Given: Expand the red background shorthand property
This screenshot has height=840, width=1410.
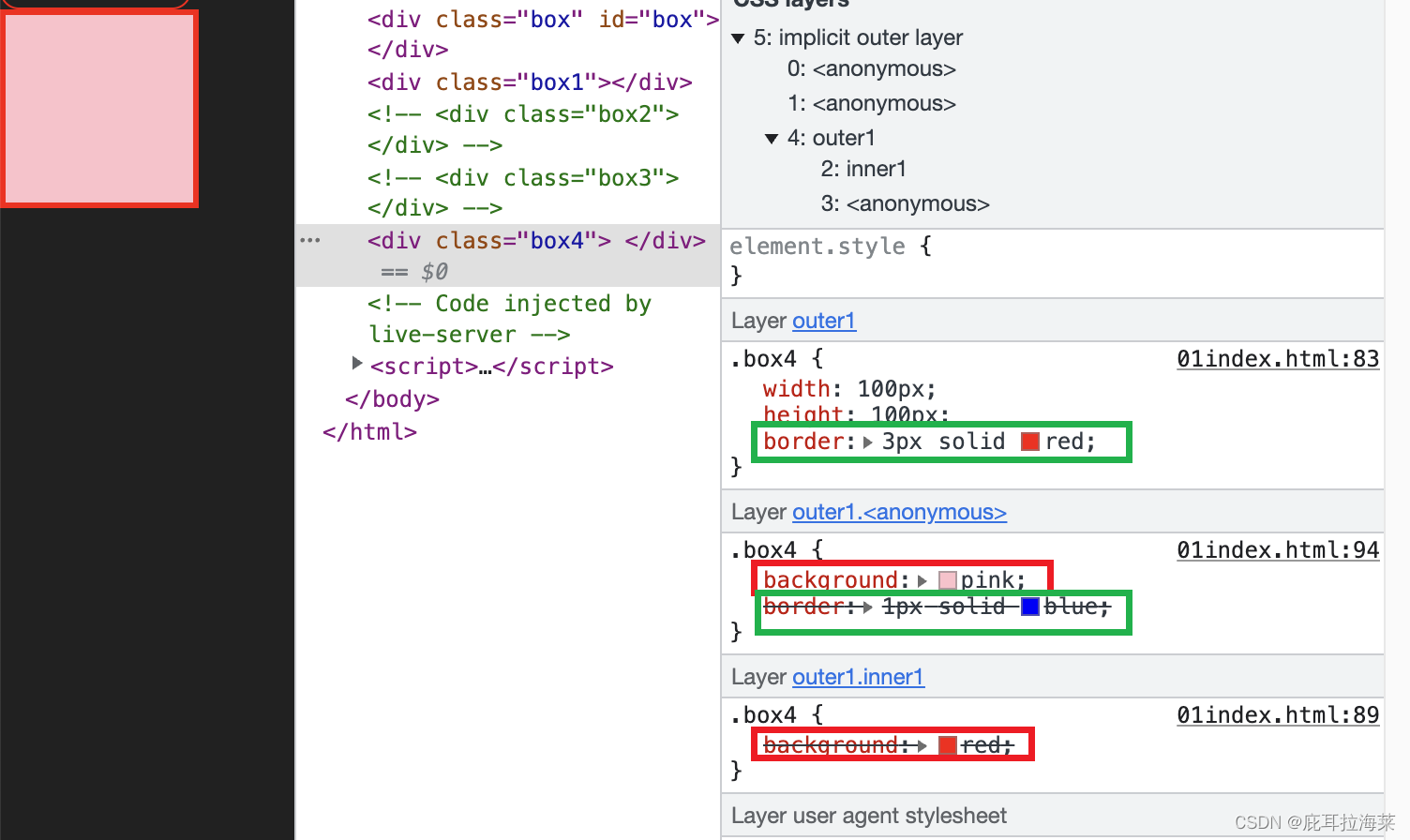Looking at the screenshot, I should click(x=922, y=746).
